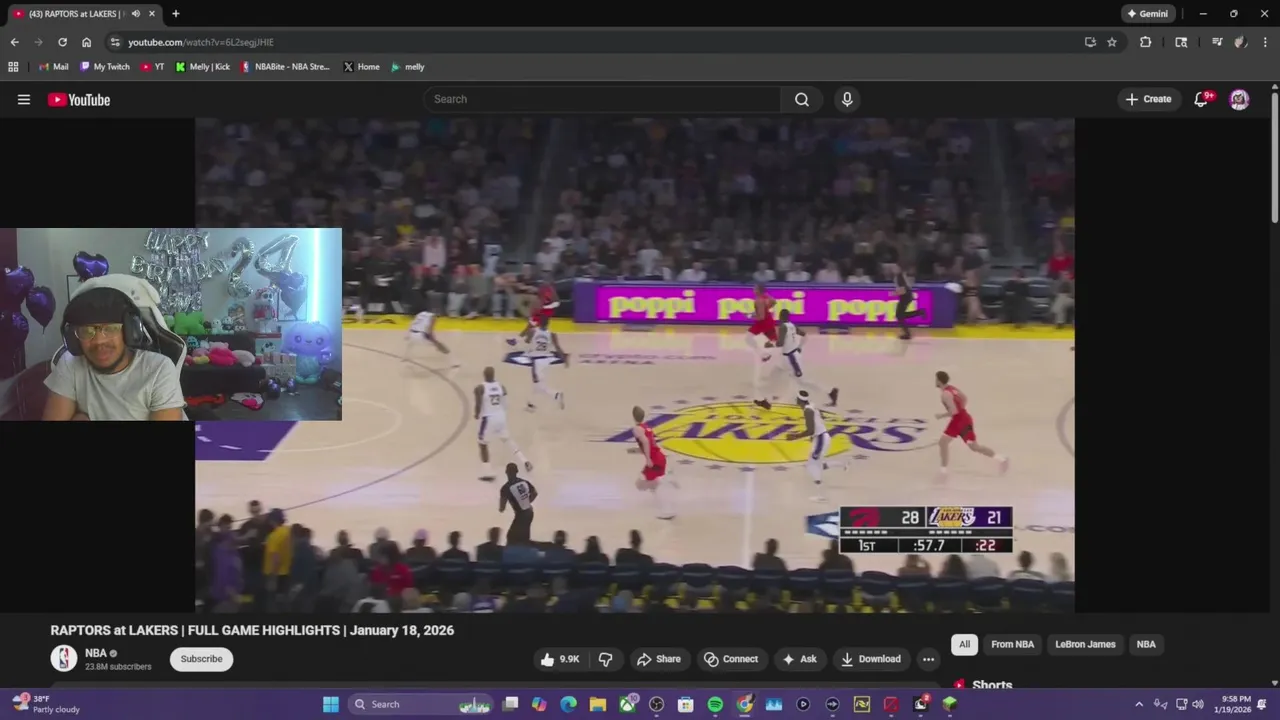Open the My Twitch bookmark
The width and height of the screenshot is (1280, 720).
[105, 67]
